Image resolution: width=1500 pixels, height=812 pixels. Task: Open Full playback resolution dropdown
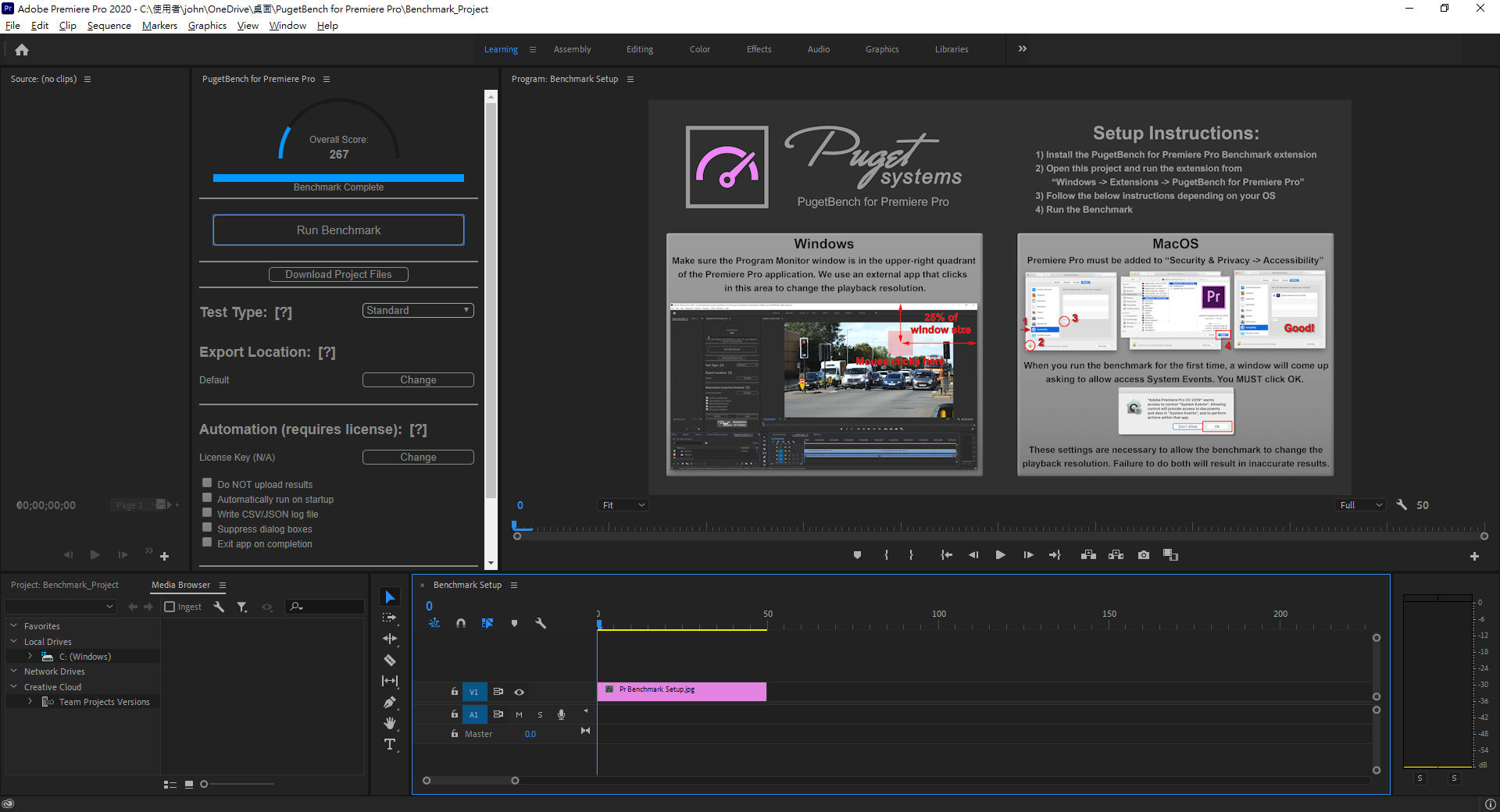(1360, 505)
